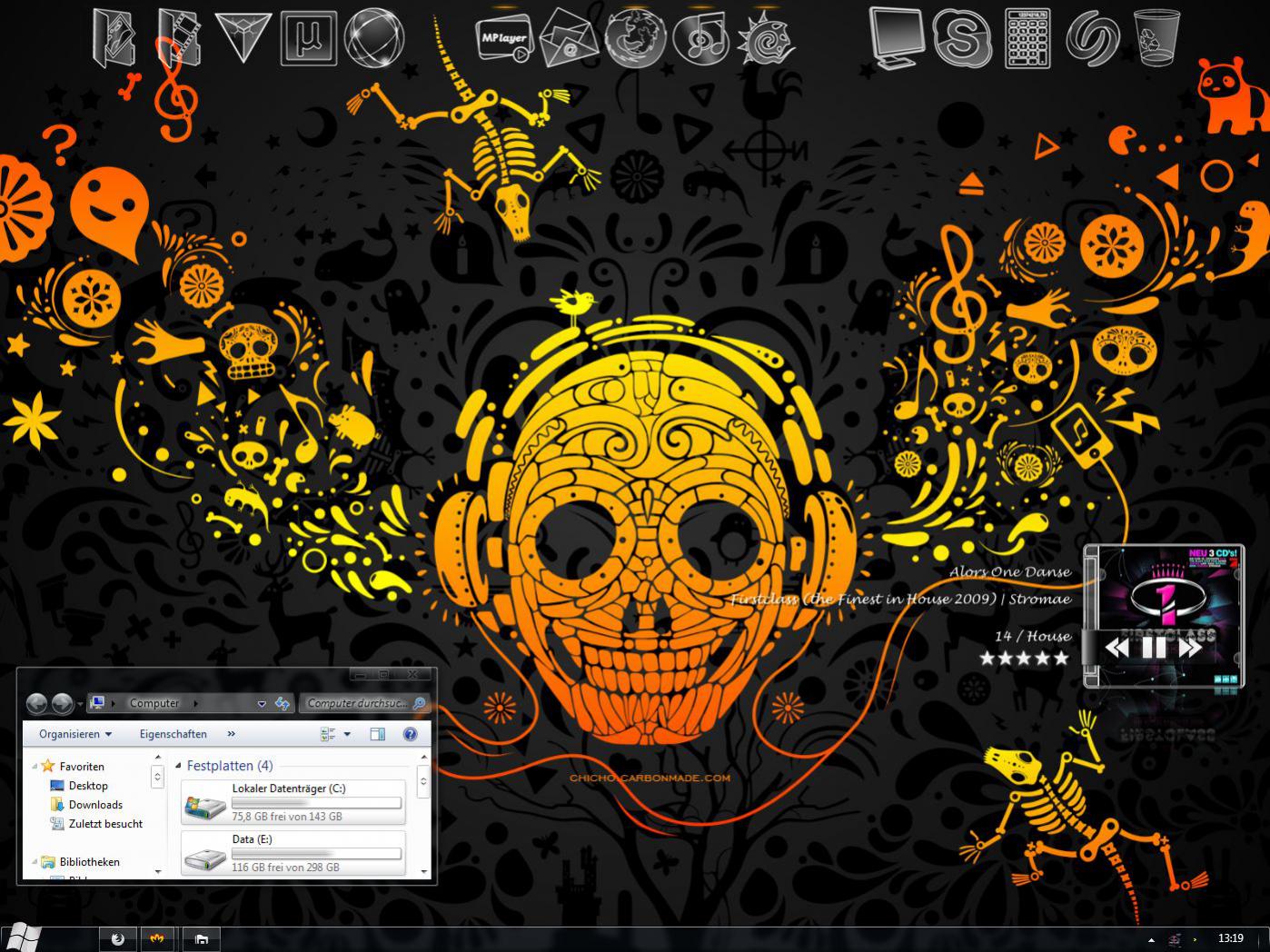Click the Alors One Danse song title
This screenshot has height=952, width=1270.
(1009, 571)
